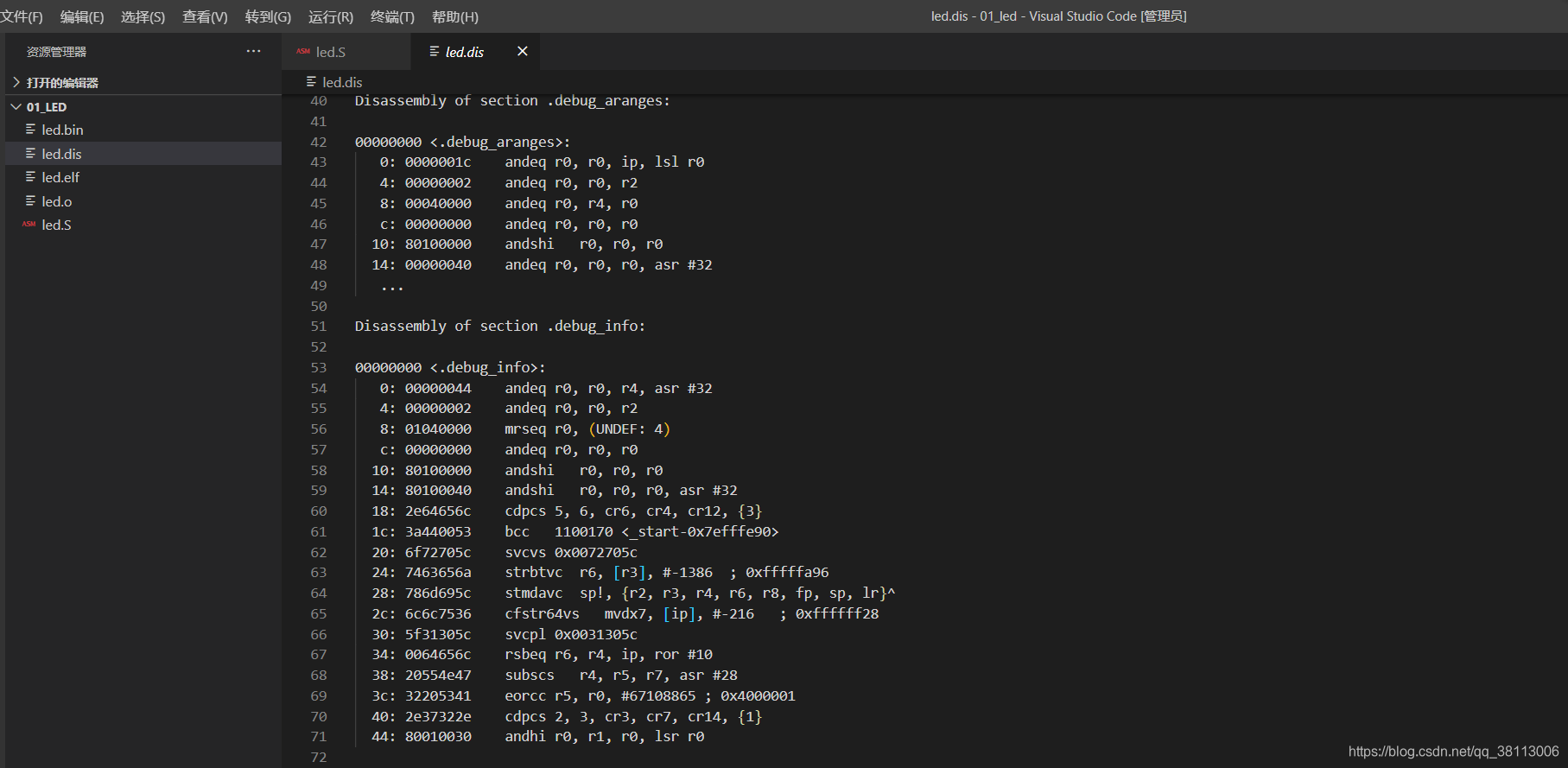Viewport: 1568px width, 768px height.
Task: Collapse the 01_LED folder
Action: pyautogui.click(x=143, y=107)
